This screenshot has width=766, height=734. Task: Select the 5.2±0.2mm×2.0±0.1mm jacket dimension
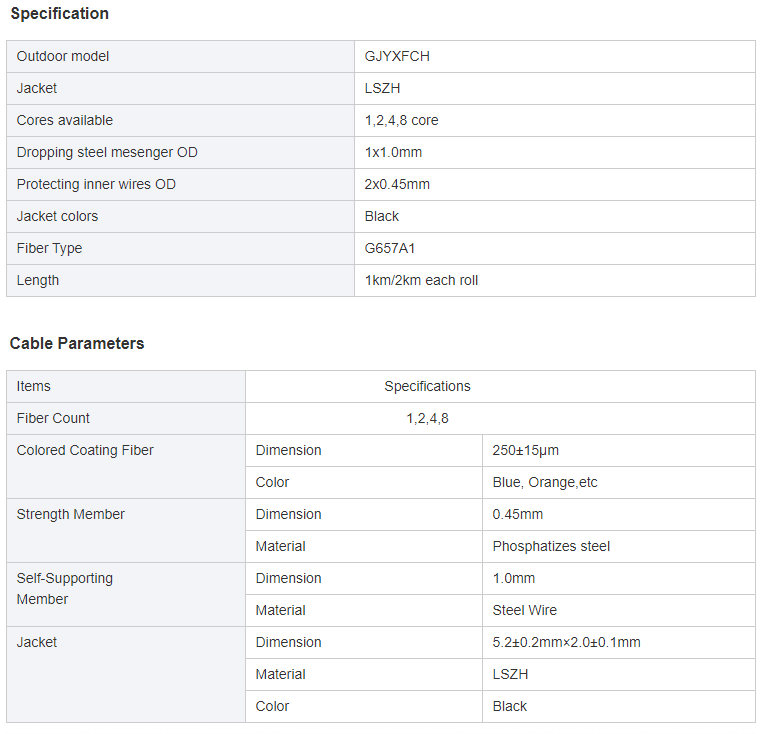(567, 643)
